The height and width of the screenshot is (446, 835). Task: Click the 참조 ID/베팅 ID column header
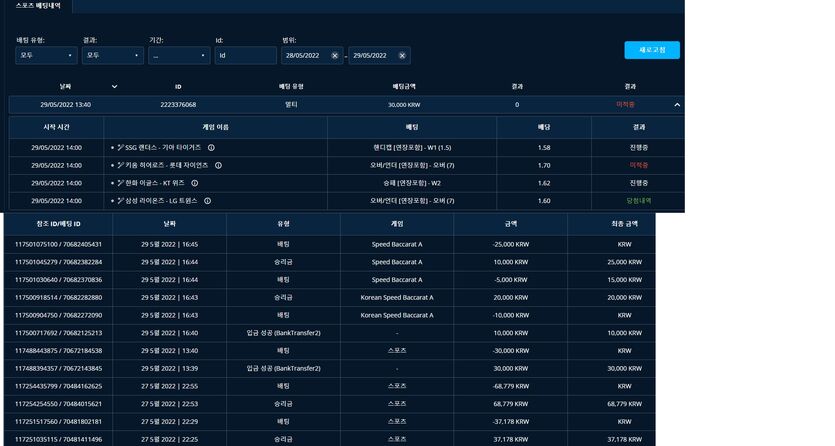pos(58,224)
